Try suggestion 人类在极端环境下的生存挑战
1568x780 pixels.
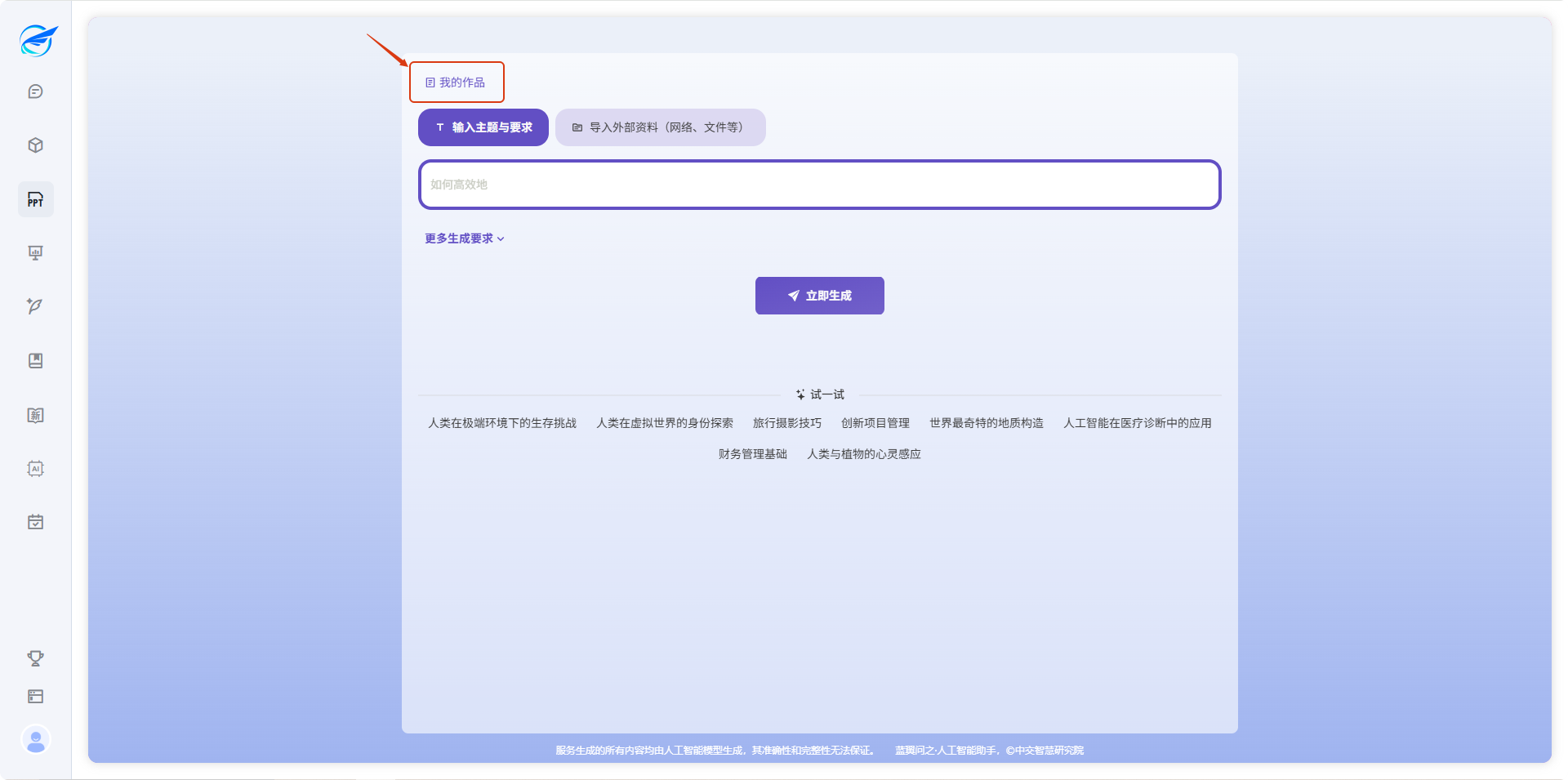(x=502, y=423)
